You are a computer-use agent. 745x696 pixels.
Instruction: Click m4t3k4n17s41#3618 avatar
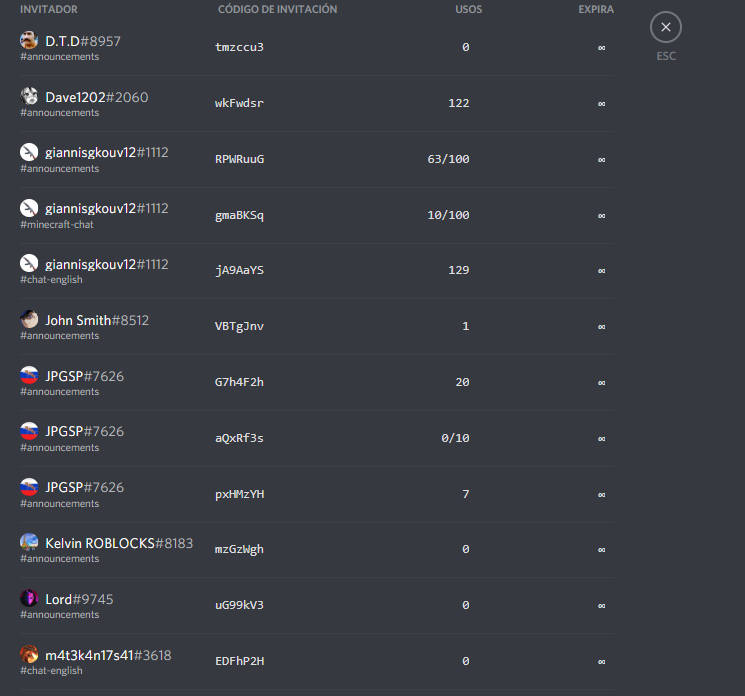click(29, 654)
